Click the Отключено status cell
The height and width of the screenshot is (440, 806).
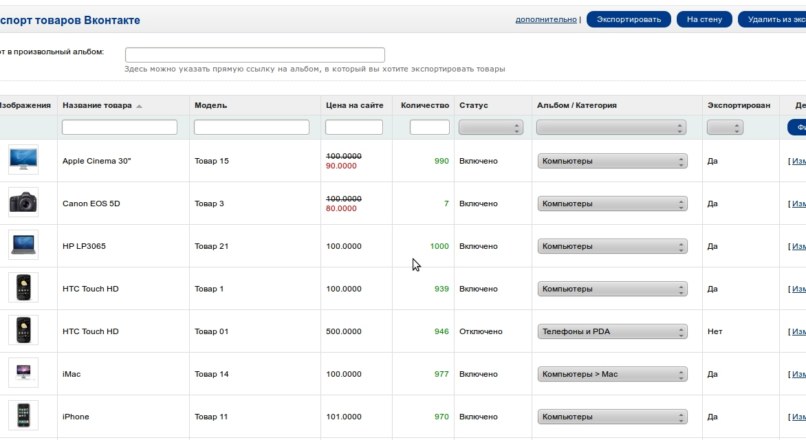(x=481, y=332)
